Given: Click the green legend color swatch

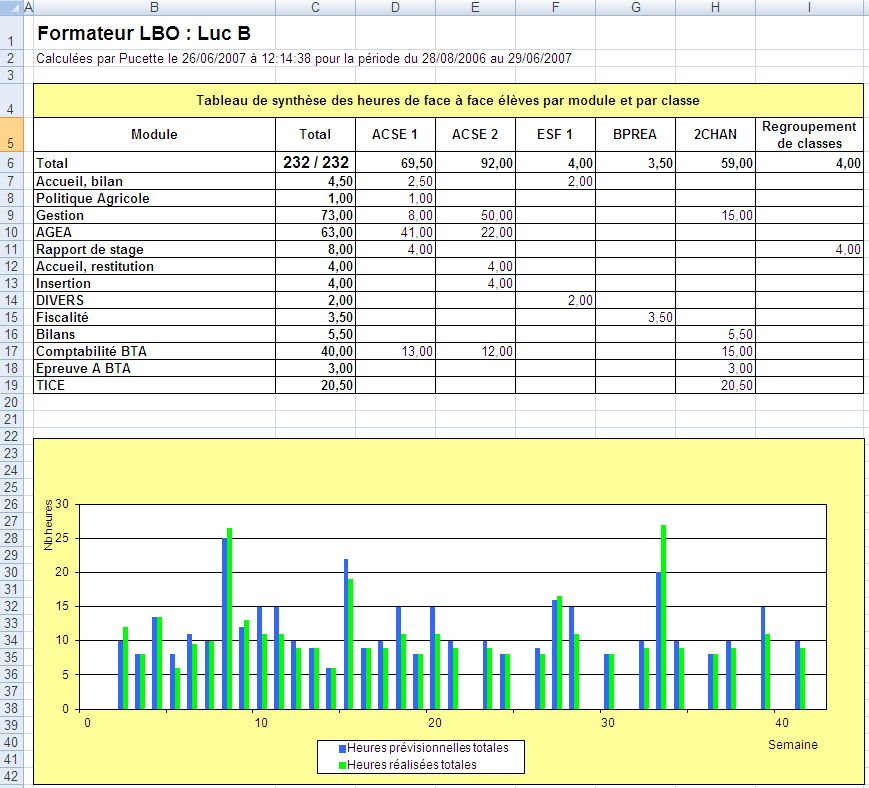Looking at the screenshot, I should pos(342,765).
